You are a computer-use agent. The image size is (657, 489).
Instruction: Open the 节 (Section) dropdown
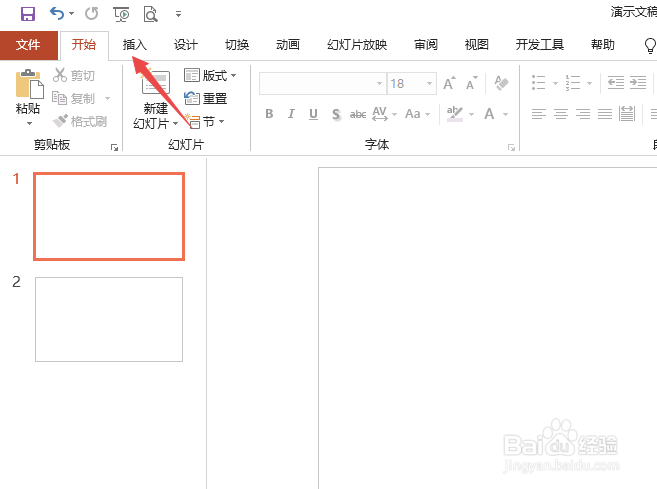coord(206,122)
